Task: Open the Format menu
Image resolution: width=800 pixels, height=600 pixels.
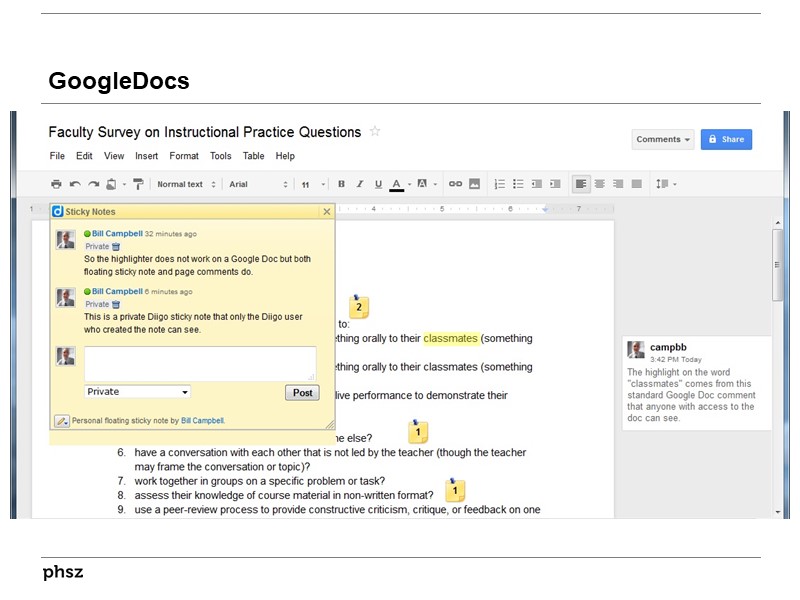Action: tap(184, 156)
